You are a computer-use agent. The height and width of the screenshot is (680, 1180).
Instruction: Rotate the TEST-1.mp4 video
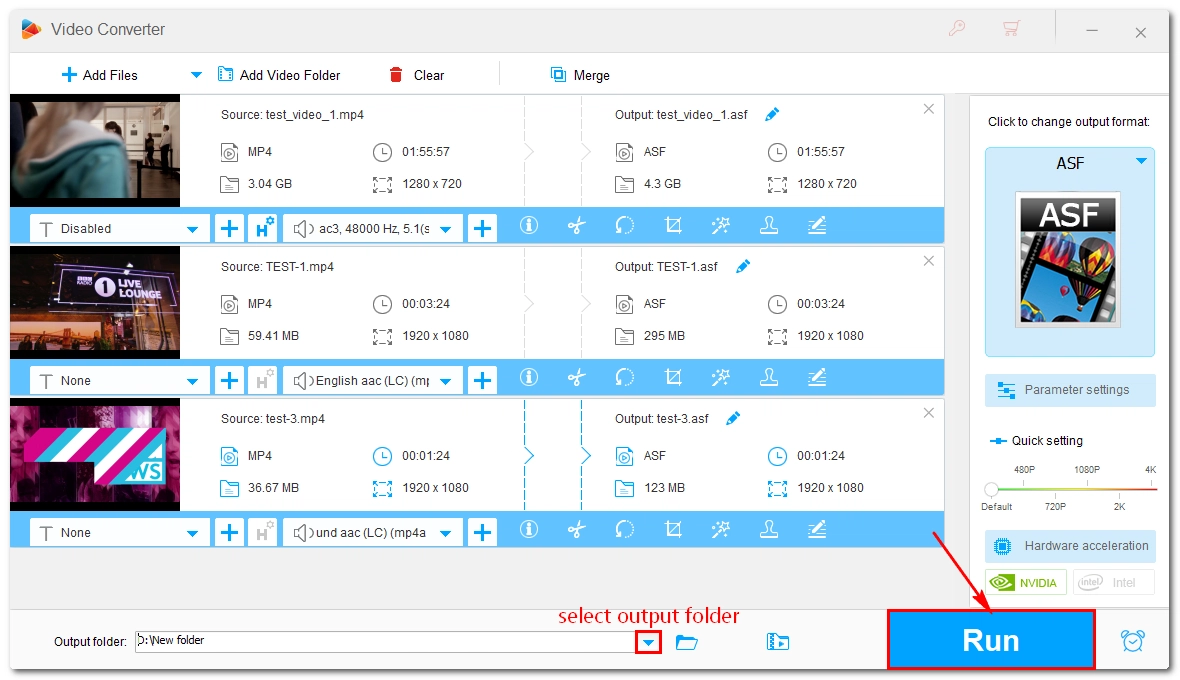coord(625,377)
